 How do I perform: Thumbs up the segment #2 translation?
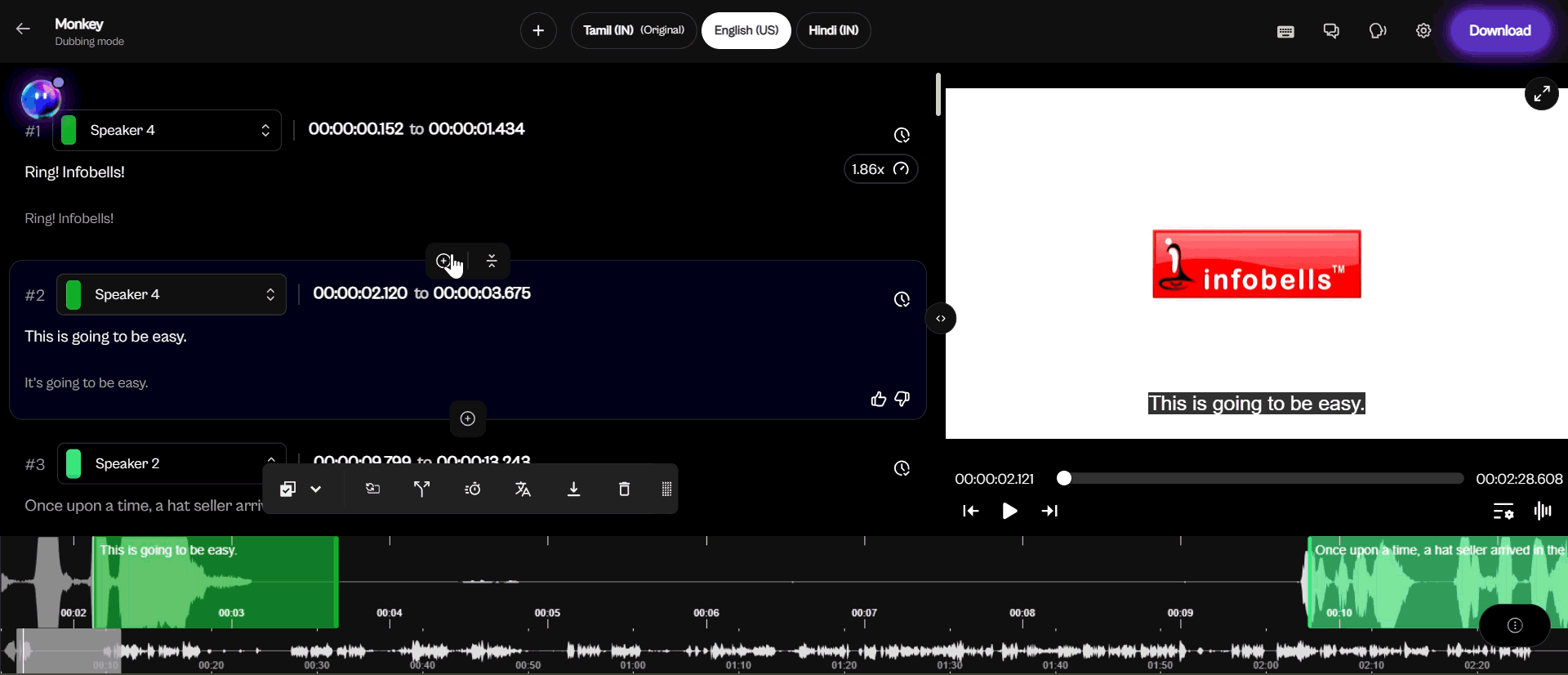pyautogui.click(x=878, y=399)
